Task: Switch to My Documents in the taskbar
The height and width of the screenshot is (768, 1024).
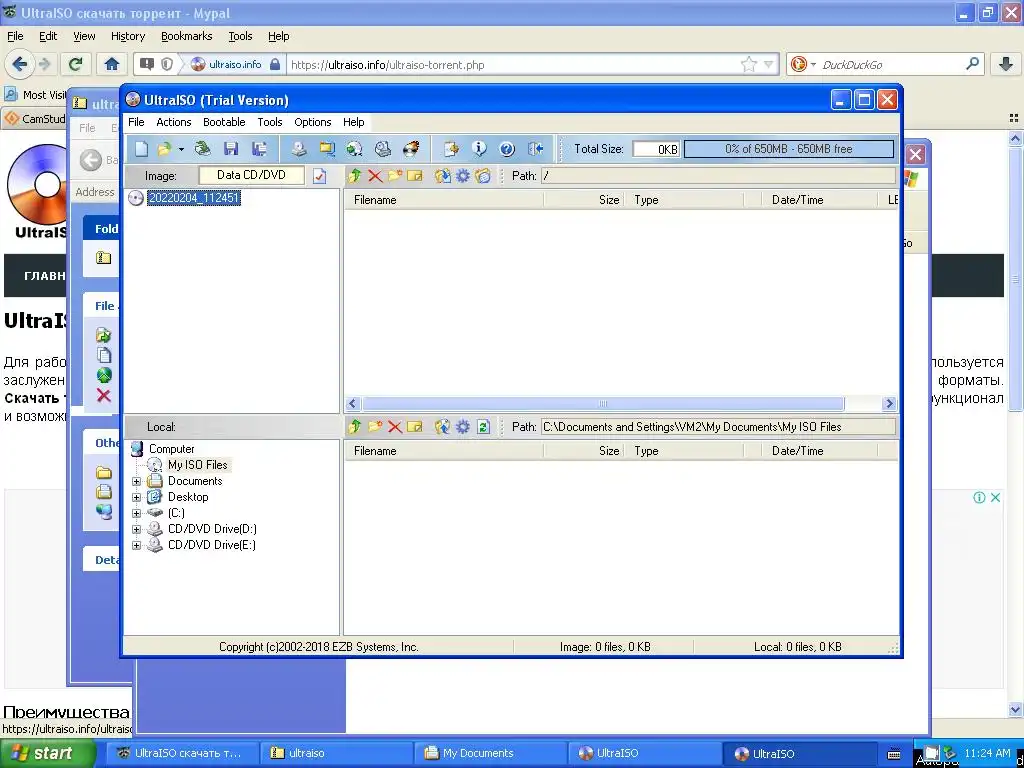Action: pos(493,753)
